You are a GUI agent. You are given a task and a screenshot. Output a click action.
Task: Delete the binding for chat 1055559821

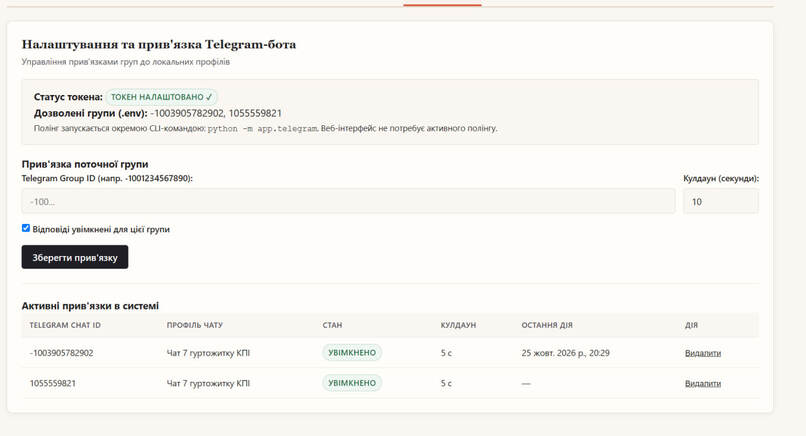tap(703, 384)
